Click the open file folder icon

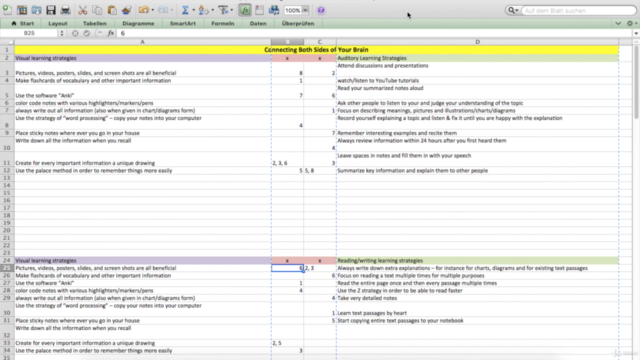point(36,10)
